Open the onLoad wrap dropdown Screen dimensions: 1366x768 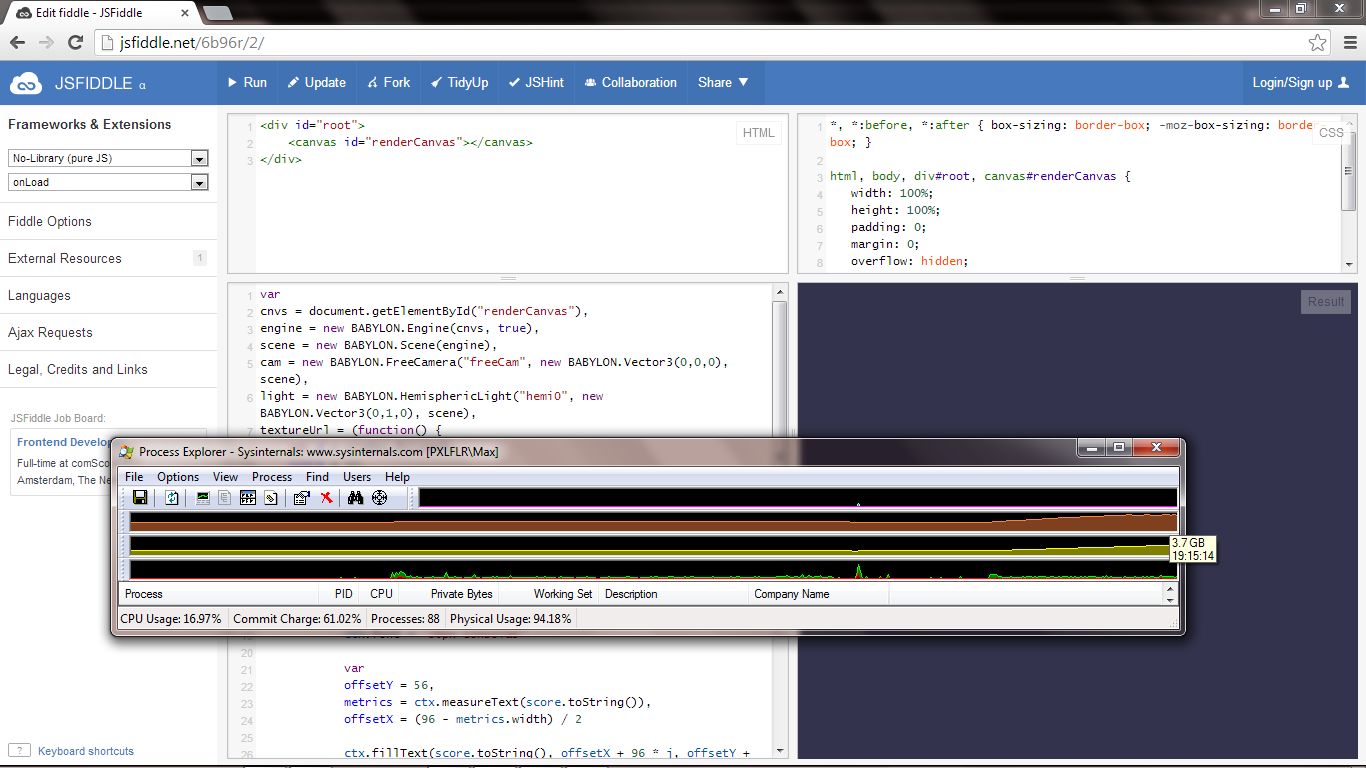[x=108, y=182]
